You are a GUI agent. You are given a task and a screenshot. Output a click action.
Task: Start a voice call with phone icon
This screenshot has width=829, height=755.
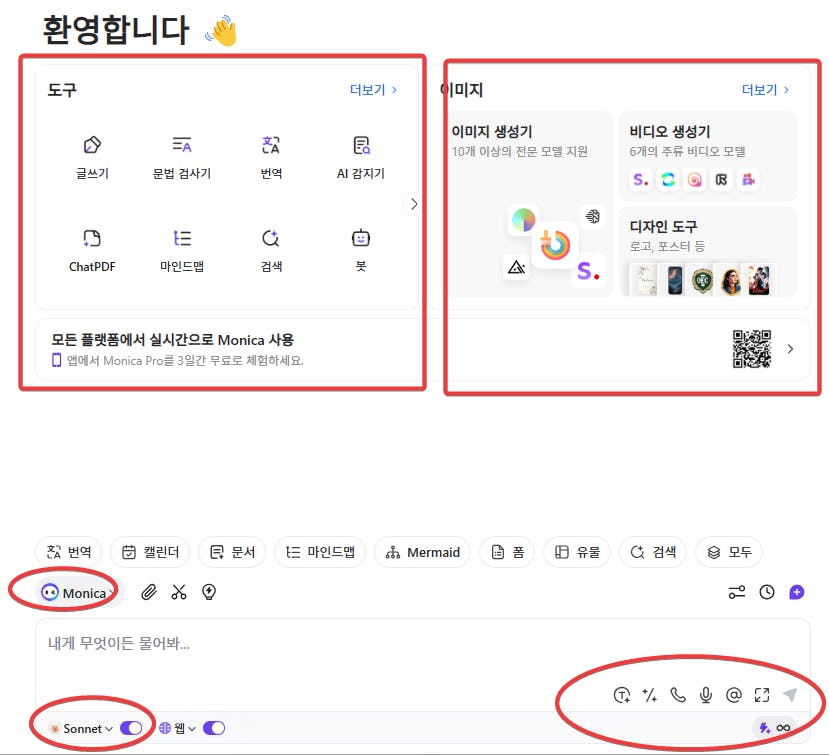click(678, 695)
